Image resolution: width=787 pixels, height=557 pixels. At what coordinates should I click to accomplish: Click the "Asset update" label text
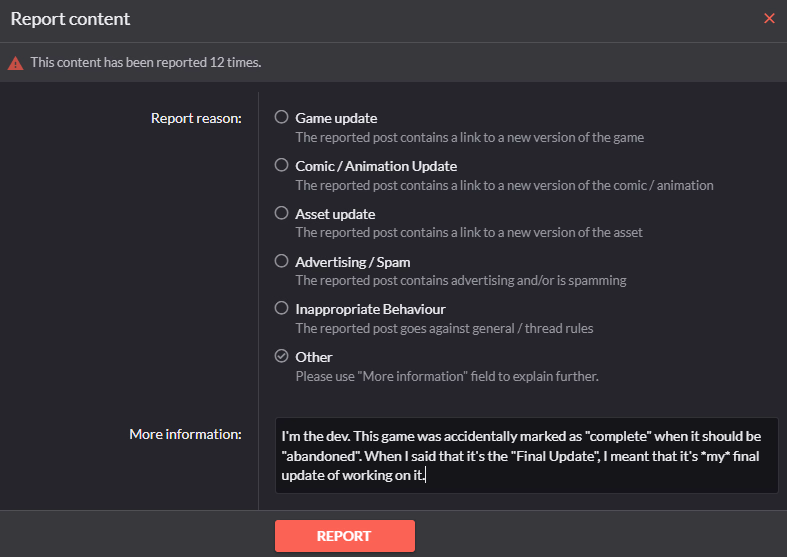pyautogui.click(x=335, y=214)
